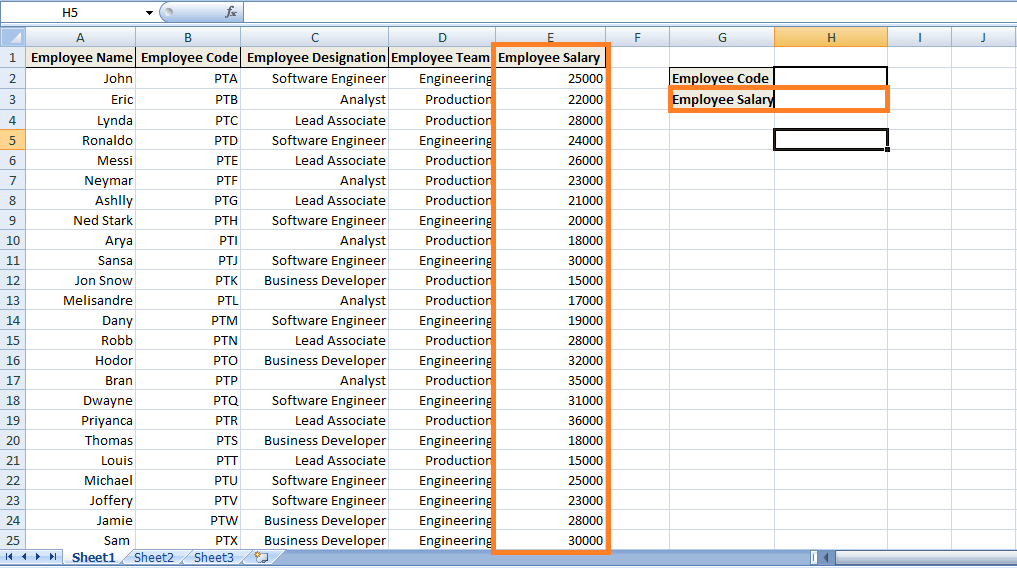Click the Insert Function fx icon

(x=231, y=12)
